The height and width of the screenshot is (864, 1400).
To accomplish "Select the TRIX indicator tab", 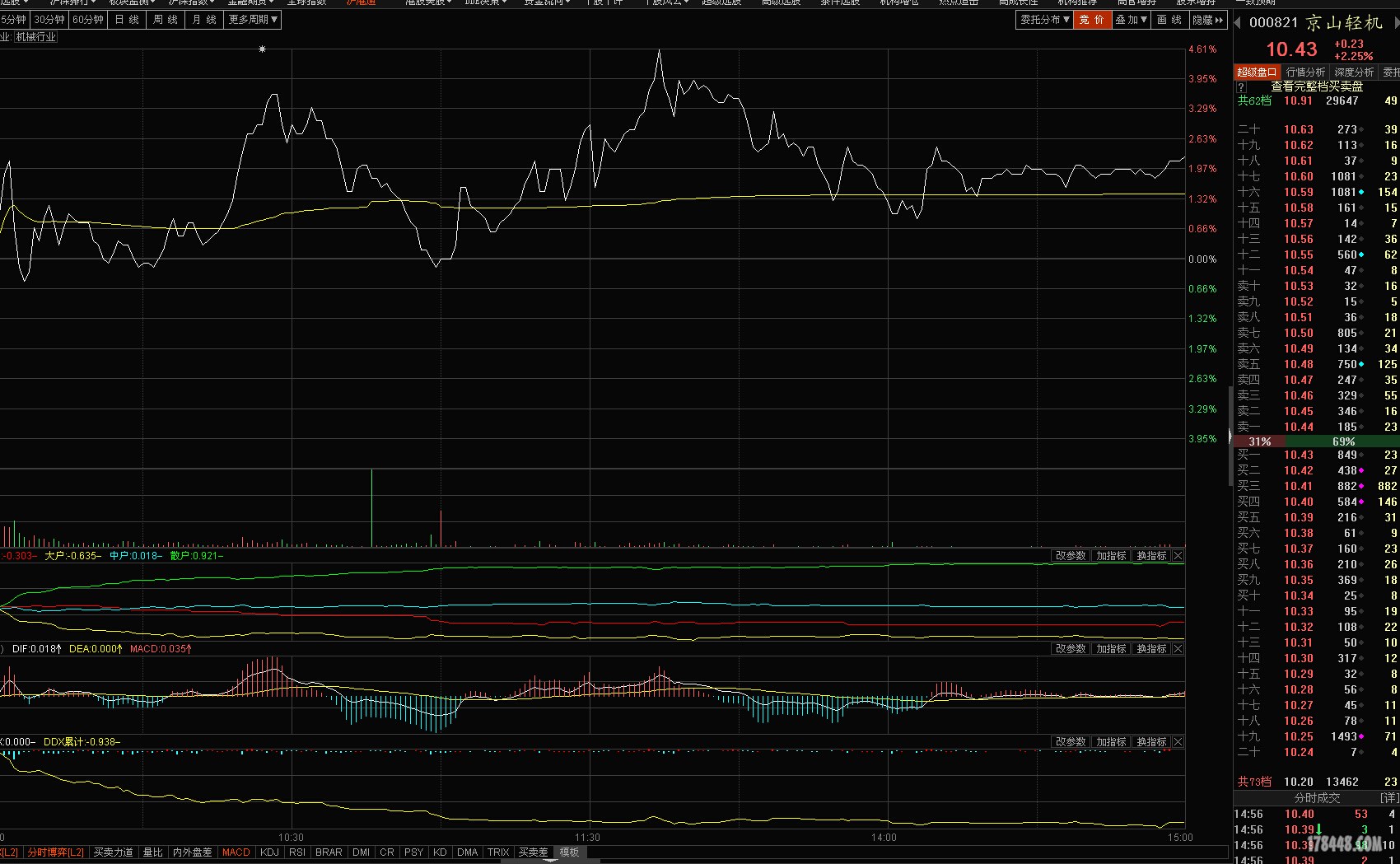I will [498, 852].
